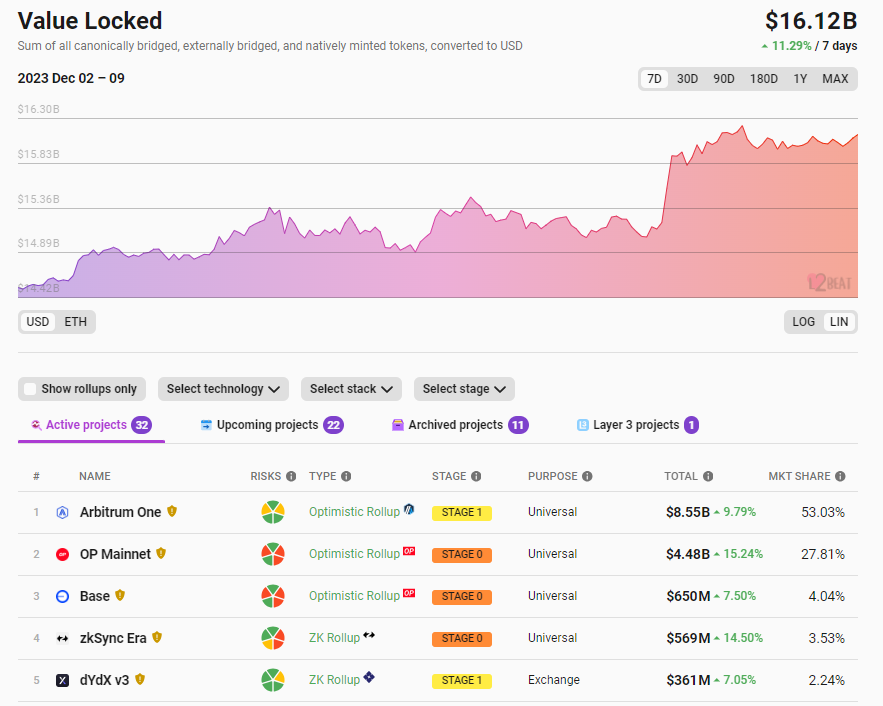Click the info icon next to RISKS header
Screen dimensions: 883x706
point(291,477)
